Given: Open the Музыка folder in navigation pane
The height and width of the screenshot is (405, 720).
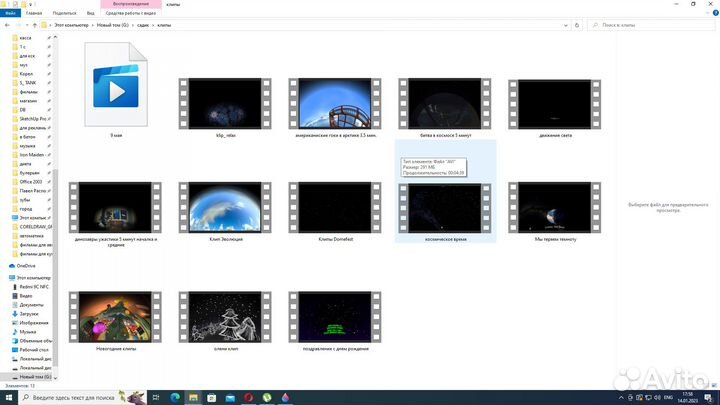Looking at the screenshot, I should pyautogui.click(x=27, y=332).
